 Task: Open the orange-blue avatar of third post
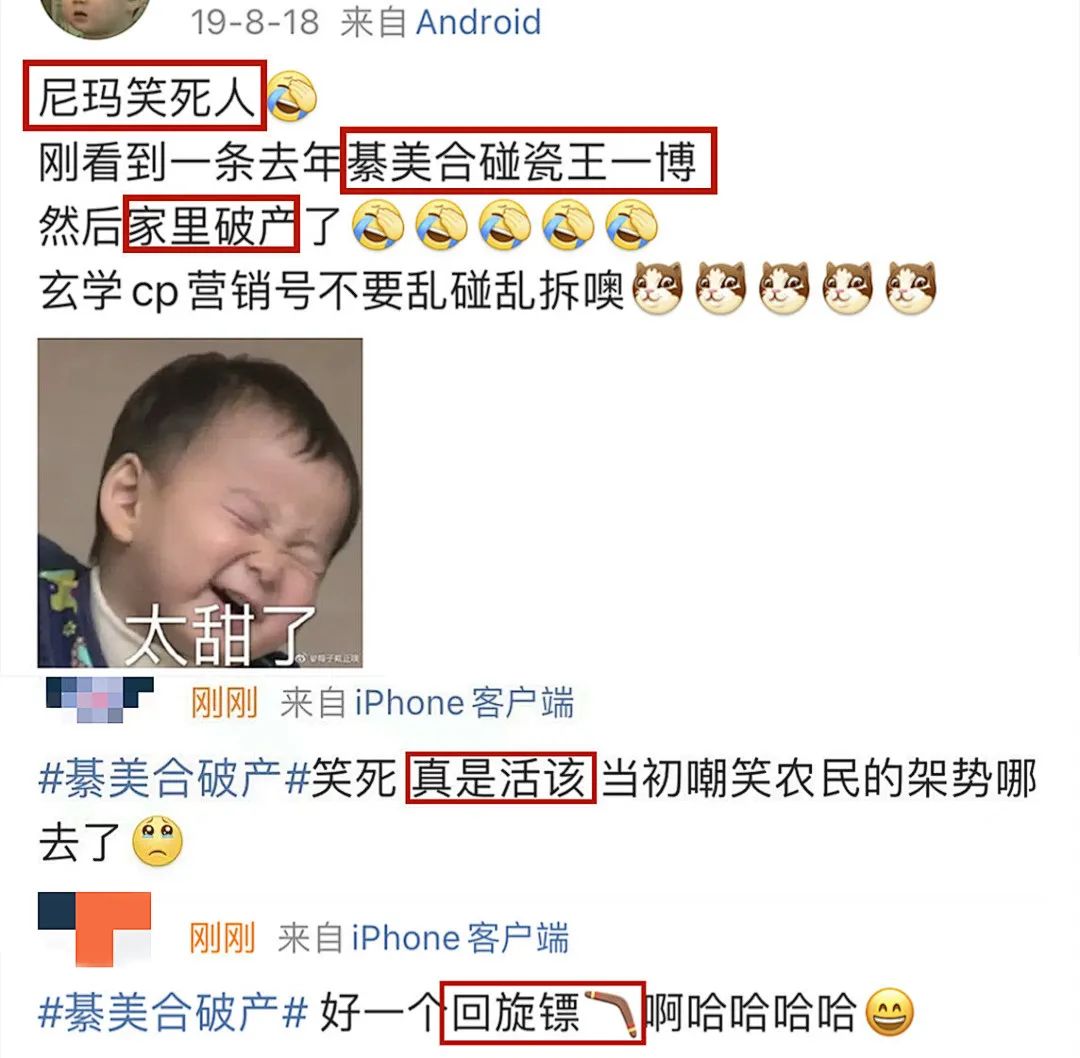(94, 929)
